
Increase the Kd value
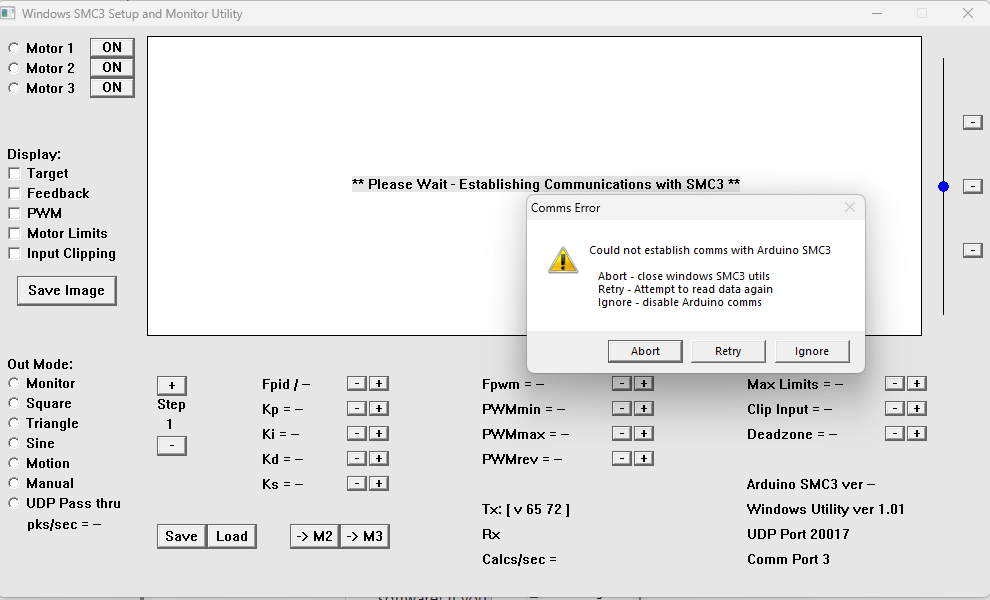[379, 459]
